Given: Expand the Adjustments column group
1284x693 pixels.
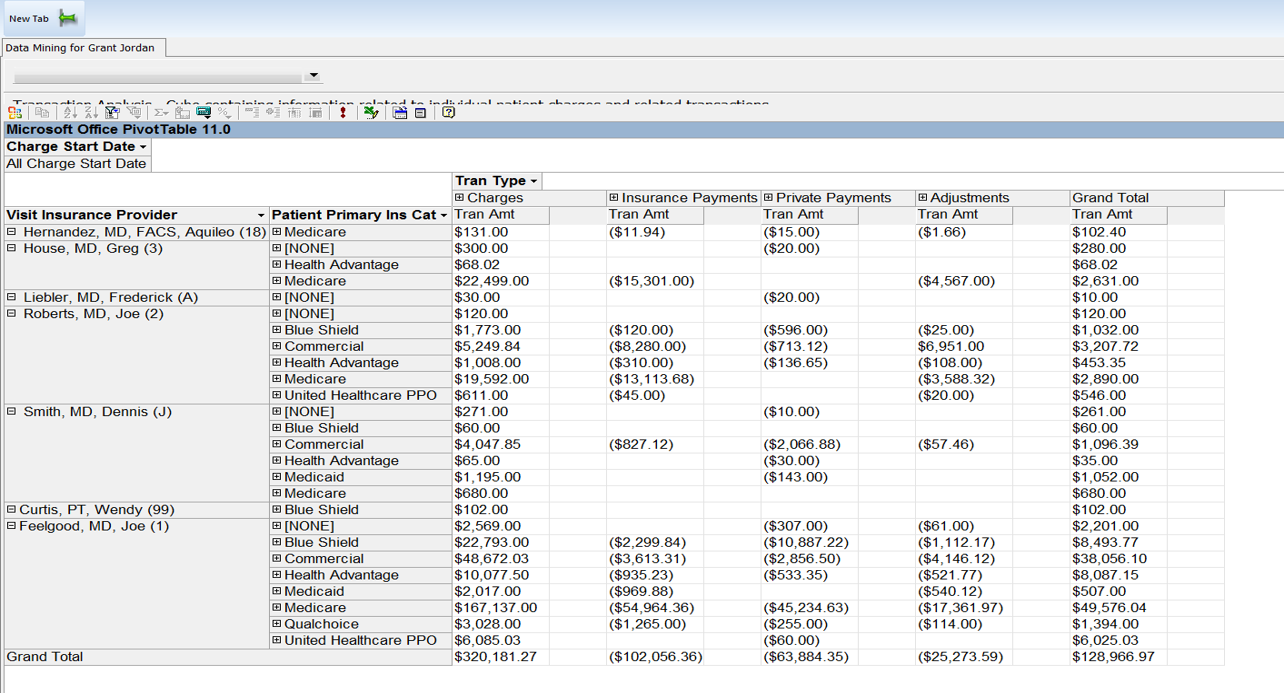Looking at the screenshot, I should pos(923,198).
